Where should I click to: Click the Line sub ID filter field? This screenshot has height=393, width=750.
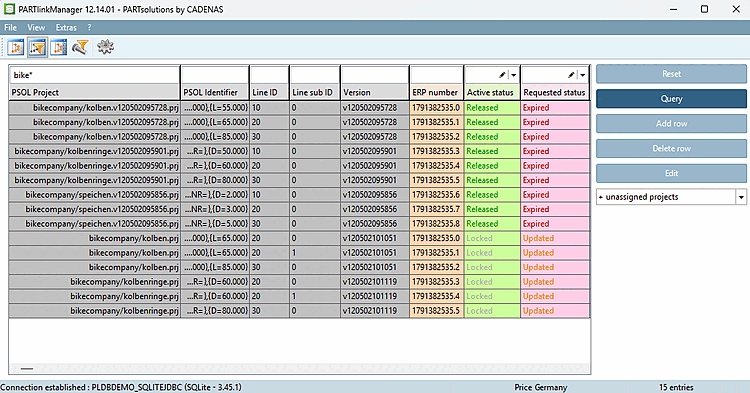coord(315,75)
